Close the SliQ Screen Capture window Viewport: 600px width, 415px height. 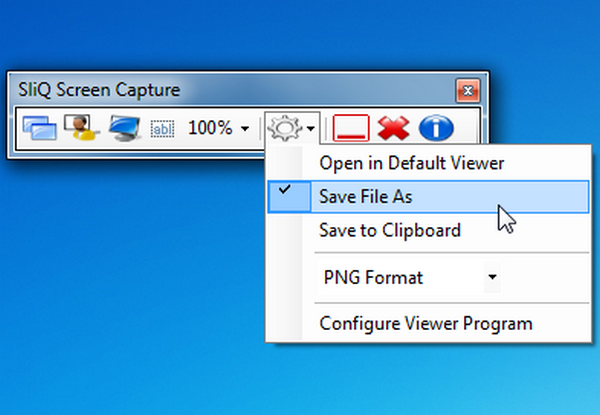tap(468, 91)
